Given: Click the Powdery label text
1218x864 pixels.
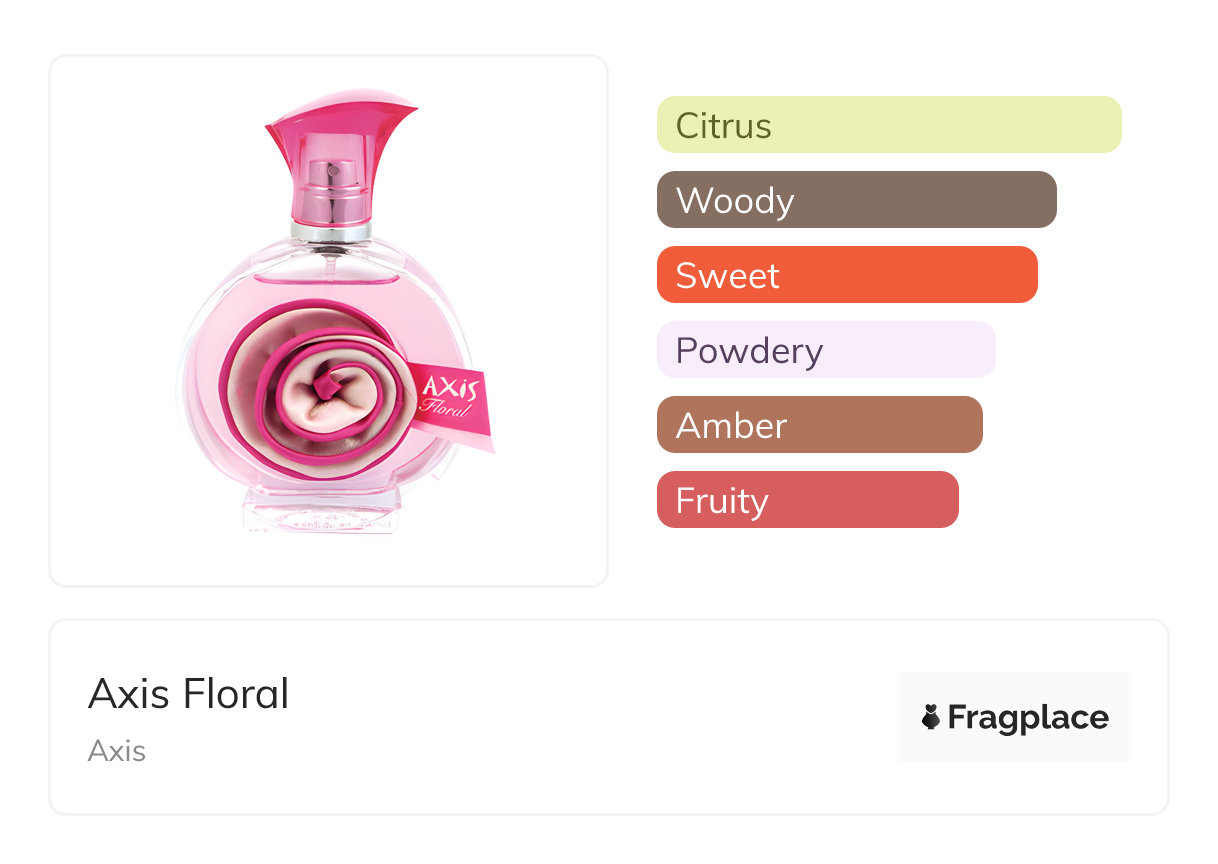Looking at the screenshot, I should click(749, 351).
